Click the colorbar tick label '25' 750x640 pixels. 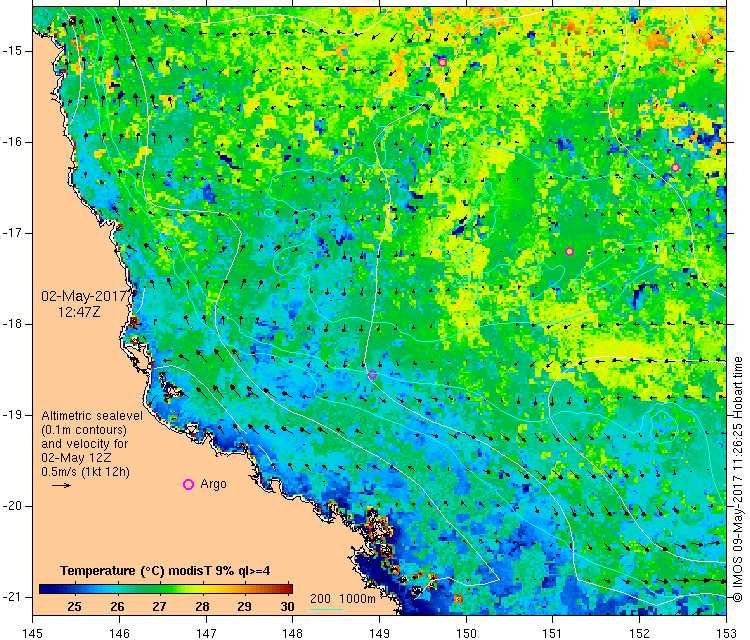[74, 607]
